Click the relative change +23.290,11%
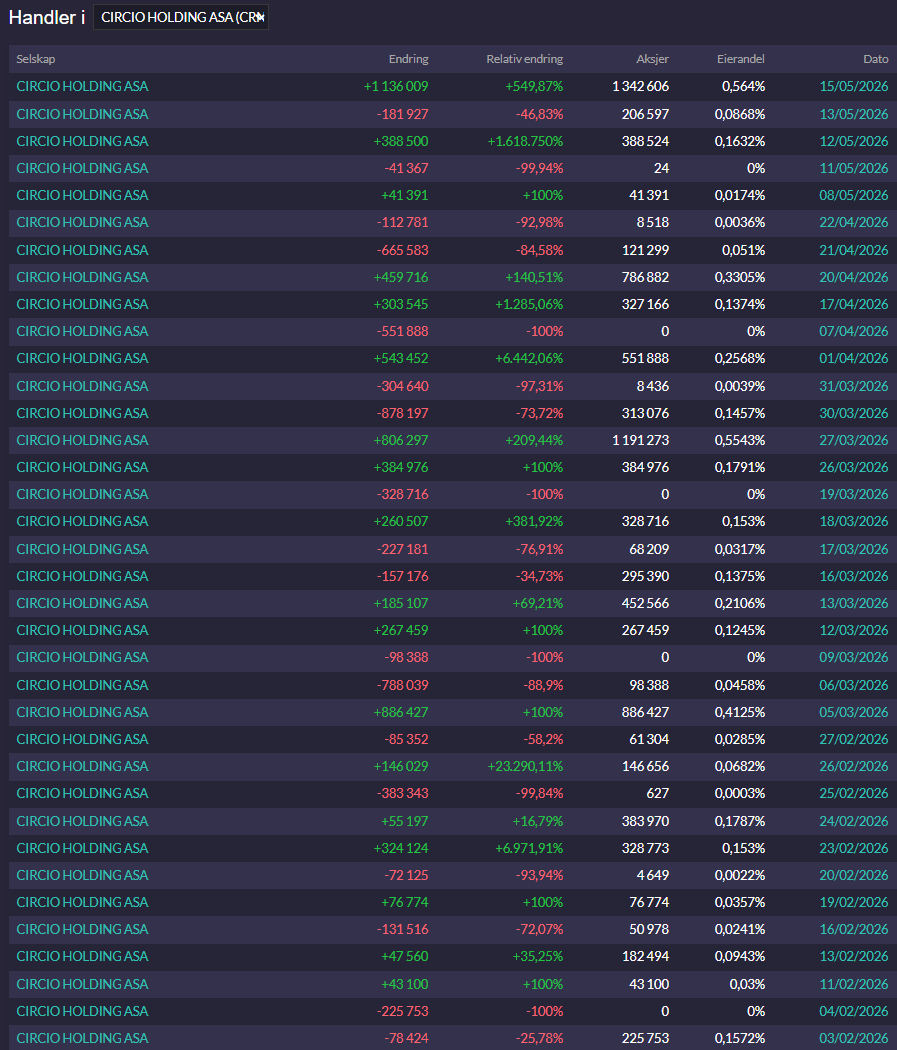Screen dimensions: 897x1050 tap(525, 766)
